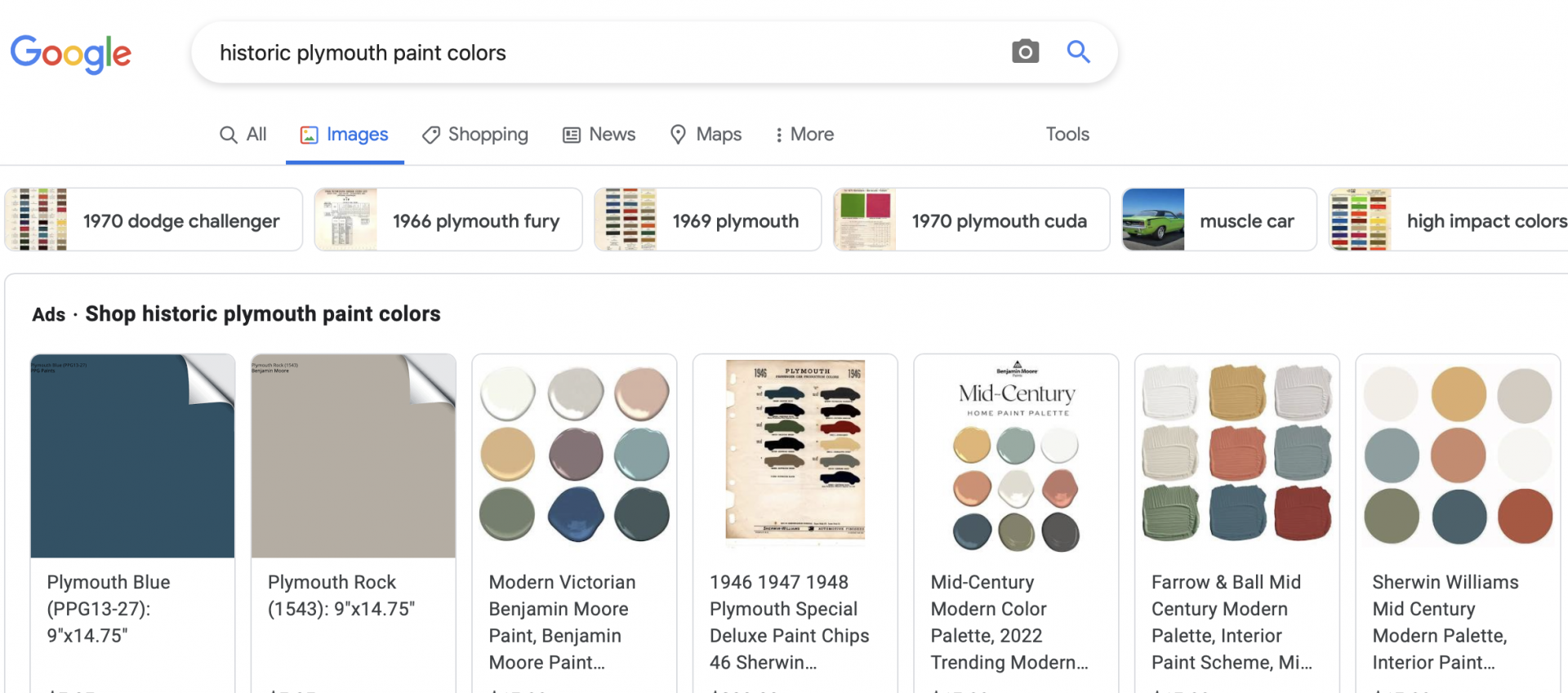Click the Mid-Century Modern Color Palette title

click(x=1009, y=622)
